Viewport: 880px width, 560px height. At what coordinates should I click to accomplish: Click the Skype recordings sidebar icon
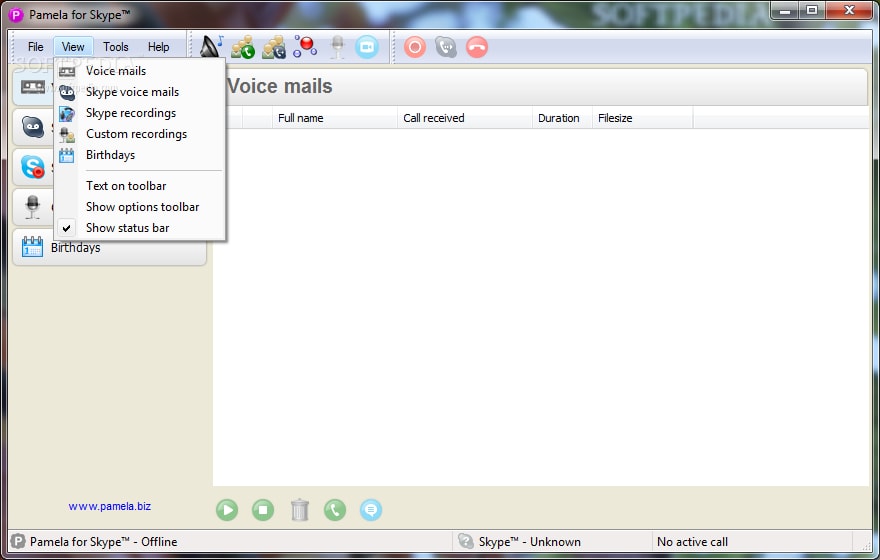coord(33,167)
